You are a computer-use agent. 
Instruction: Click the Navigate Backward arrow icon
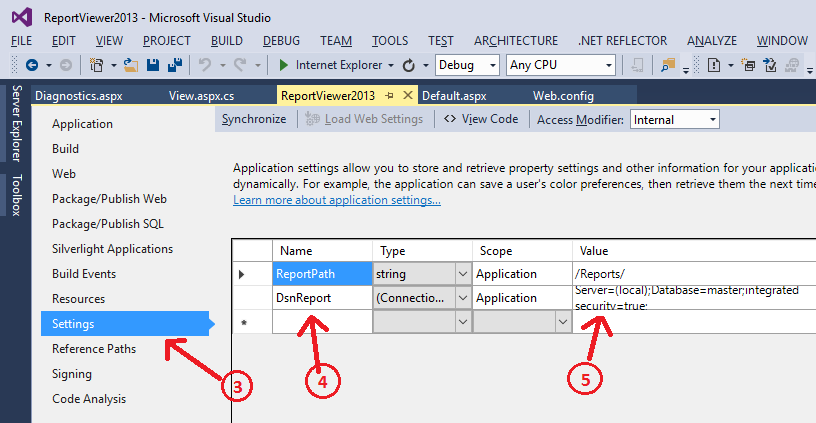[32, 65]
